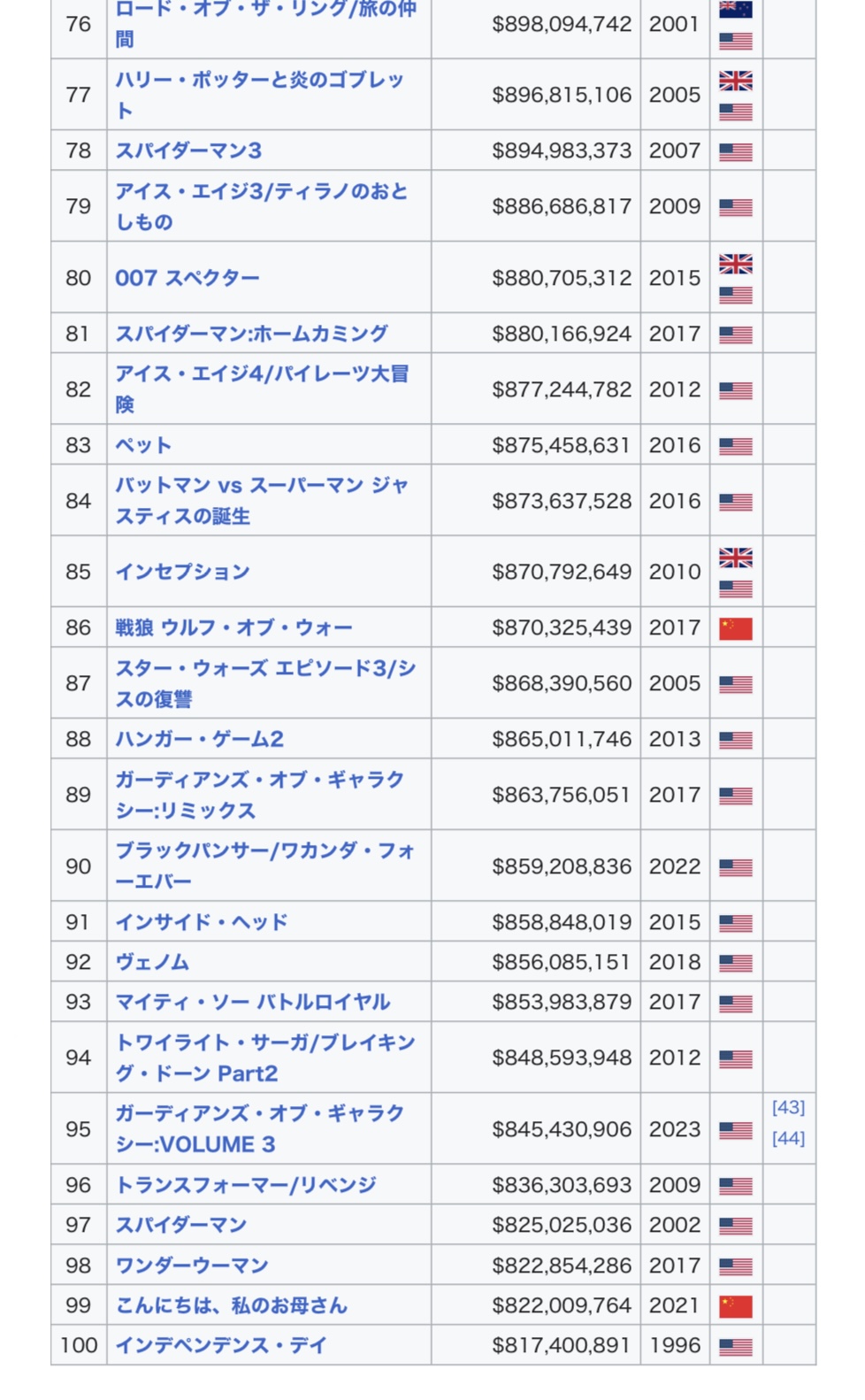Click the UK flag in the インセプション row

735,558
